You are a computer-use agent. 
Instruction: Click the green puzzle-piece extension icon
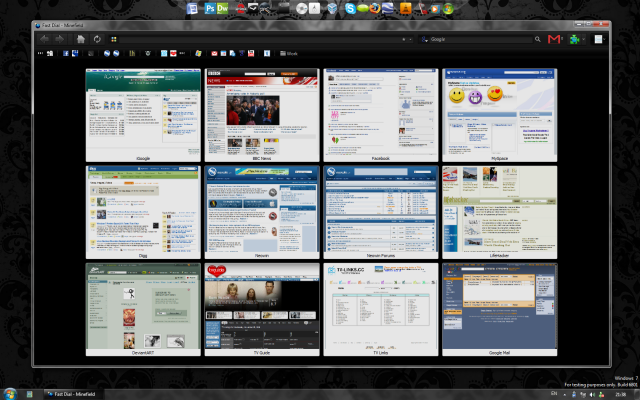[x=575, y=39]
